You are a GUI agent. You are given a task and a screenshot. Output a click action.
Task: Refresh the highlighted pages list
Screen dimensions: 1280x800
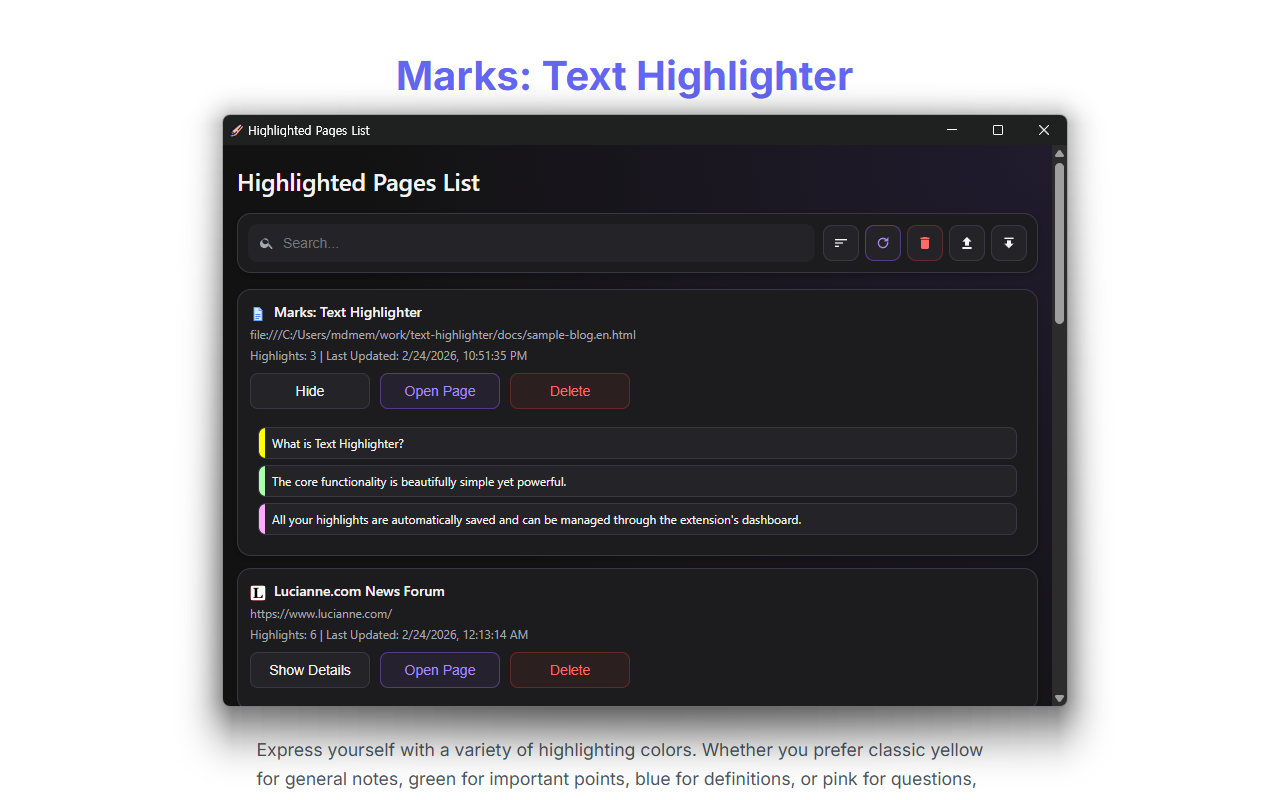[883, 243]
